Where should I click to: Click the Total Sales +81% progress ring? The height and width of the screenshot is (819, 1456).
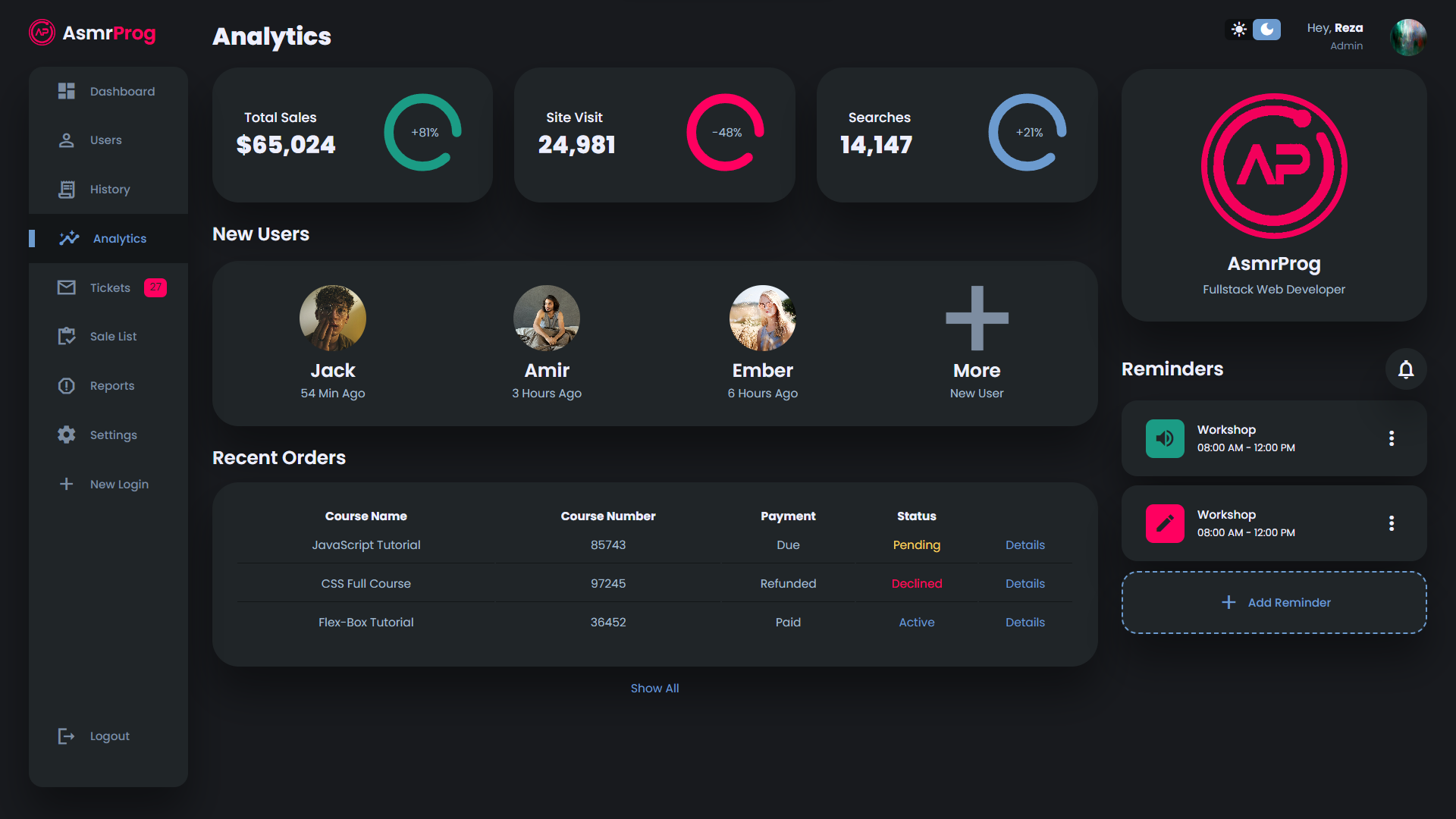tap(423, 132)
